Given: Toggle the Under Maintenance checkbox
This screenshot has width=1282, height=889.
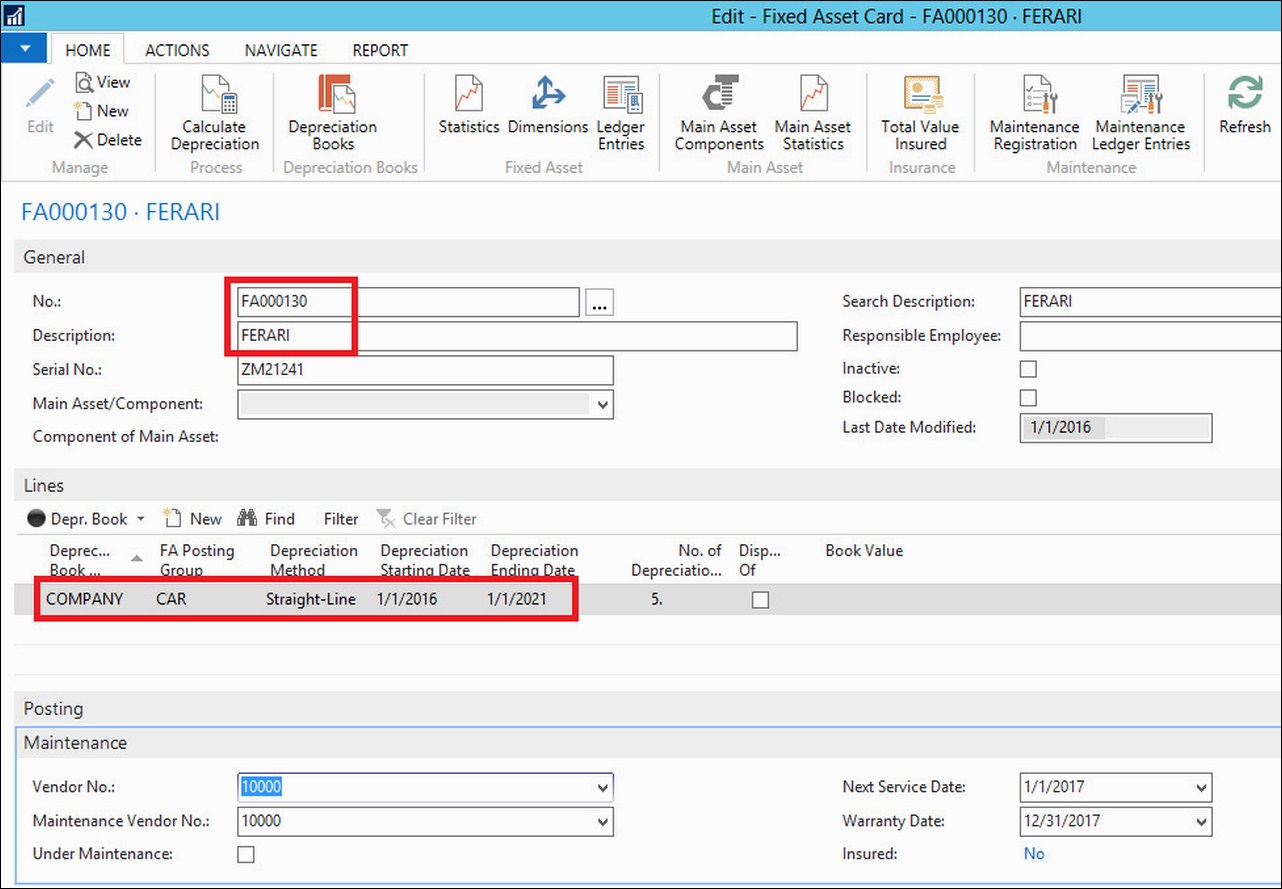Looking at the screenshot, I should tap(246, 854).
